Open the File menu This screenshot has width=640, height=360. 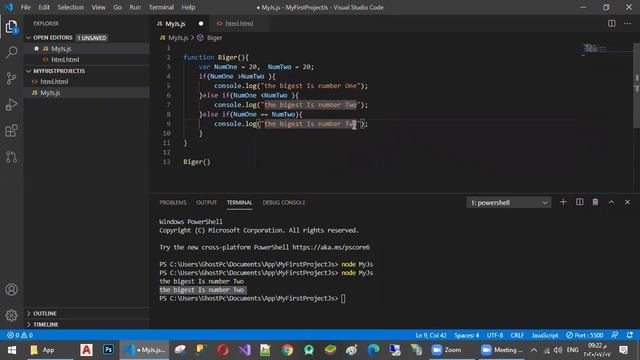[26, 7]
